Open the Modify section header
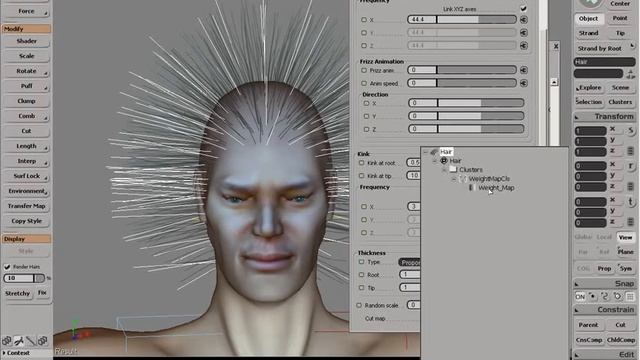 (26, 29)
